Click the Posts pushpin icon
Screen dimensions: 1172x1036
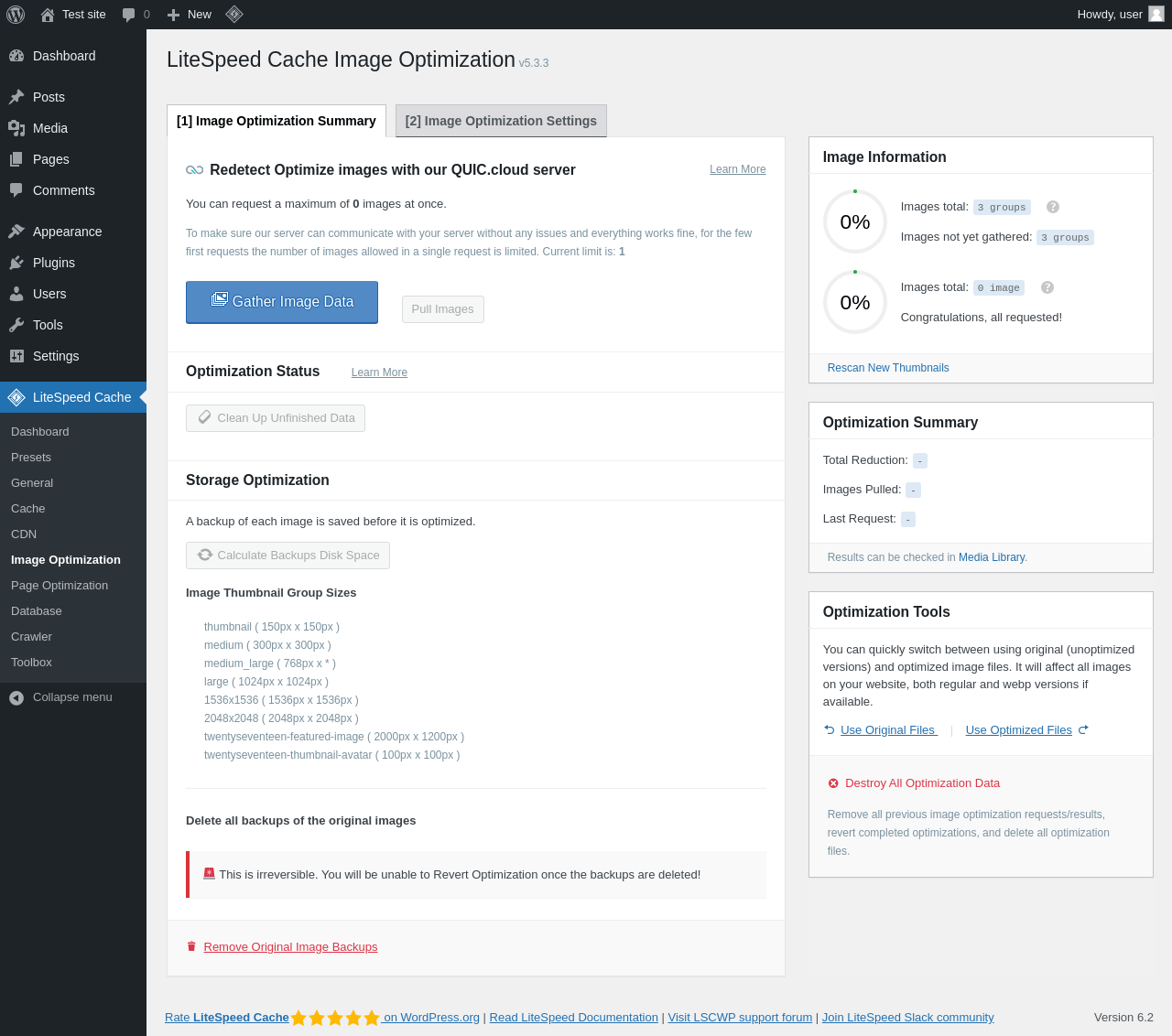click(16, 97)
